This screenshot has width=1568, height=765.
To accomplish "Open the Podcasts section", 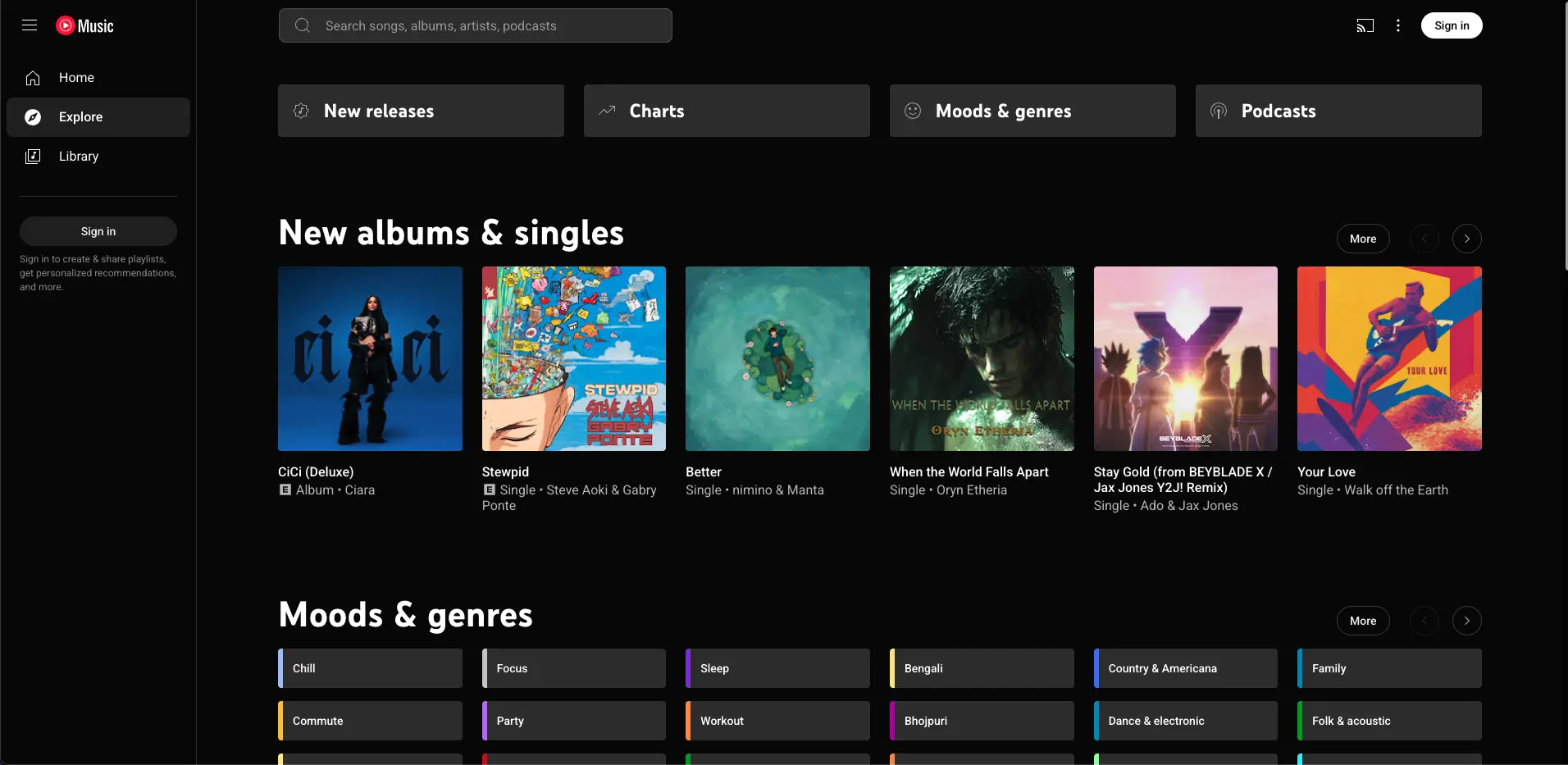I will (x=1338, y=111).
